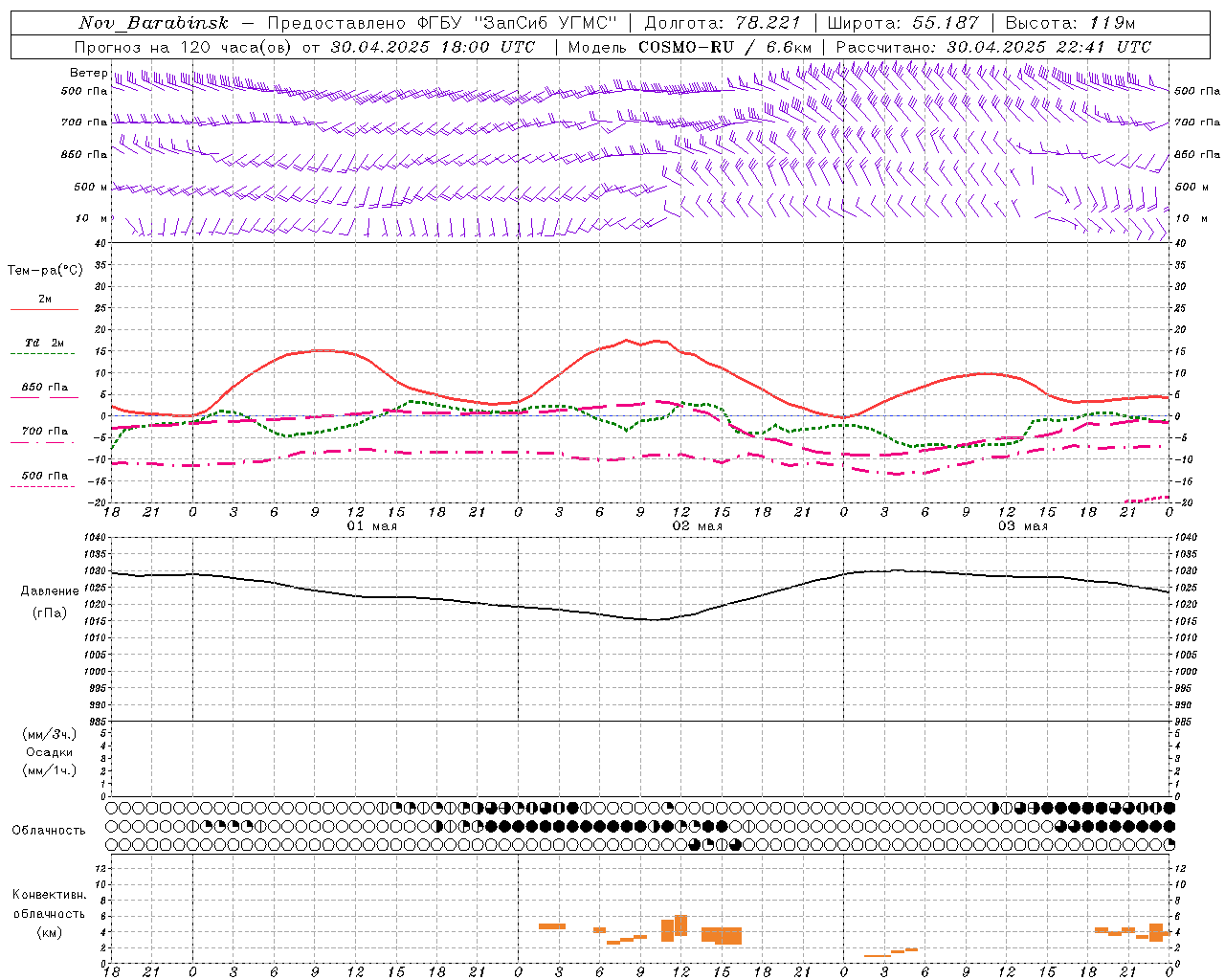The image size is (1225, 980).
Task: Select the elevation label Высота: 119м
Action: click(1071, 23)
